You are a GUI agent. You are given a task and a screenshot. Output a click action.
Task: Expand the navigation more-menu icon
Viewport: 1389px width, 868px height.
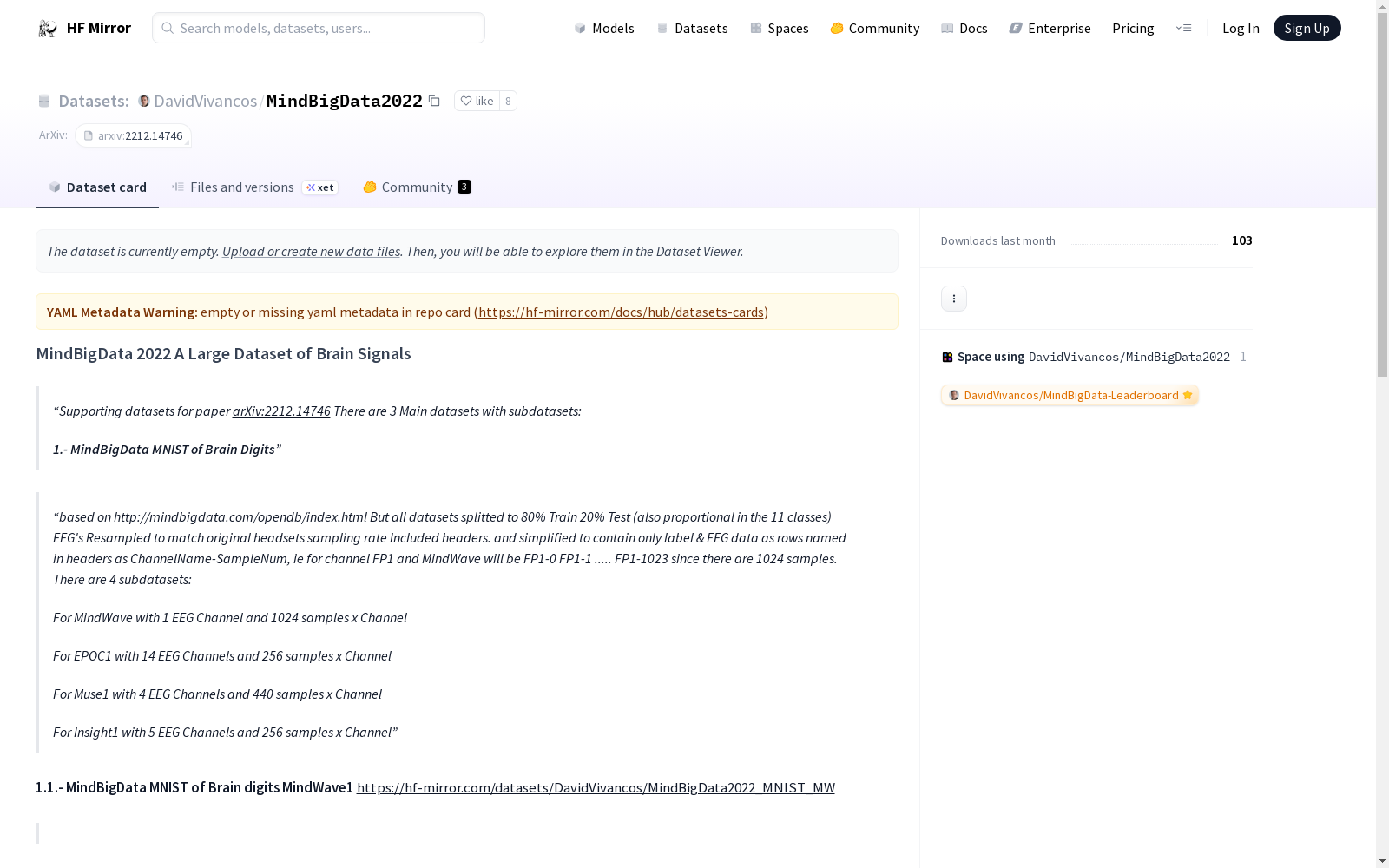coord(1183,28)
